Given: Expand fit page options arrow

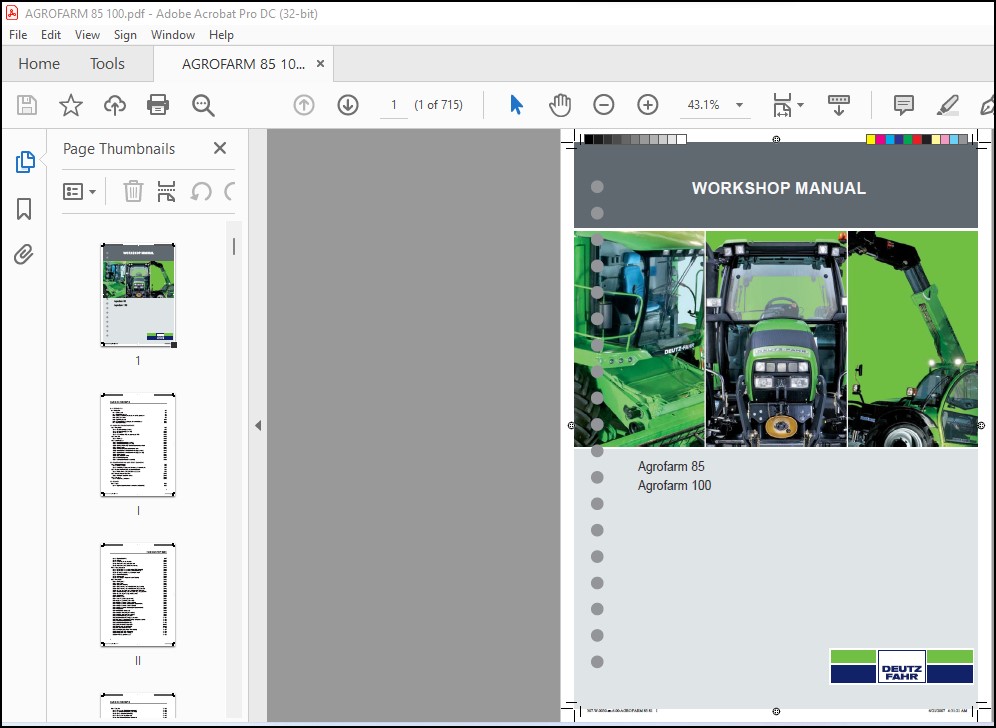Looking at the screenshot, I should (x=800, y=105).
